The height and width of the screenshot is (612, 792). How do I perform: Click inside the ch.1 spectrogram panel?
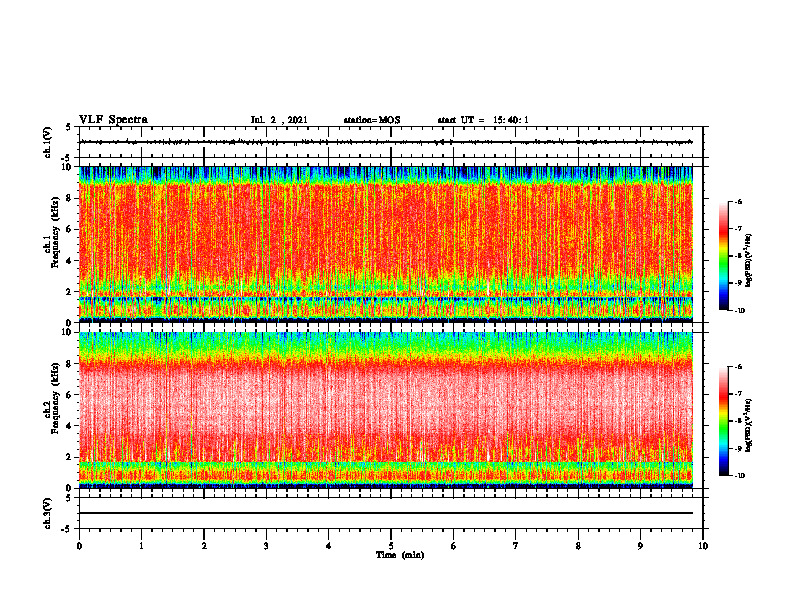(x=386, y=244)
